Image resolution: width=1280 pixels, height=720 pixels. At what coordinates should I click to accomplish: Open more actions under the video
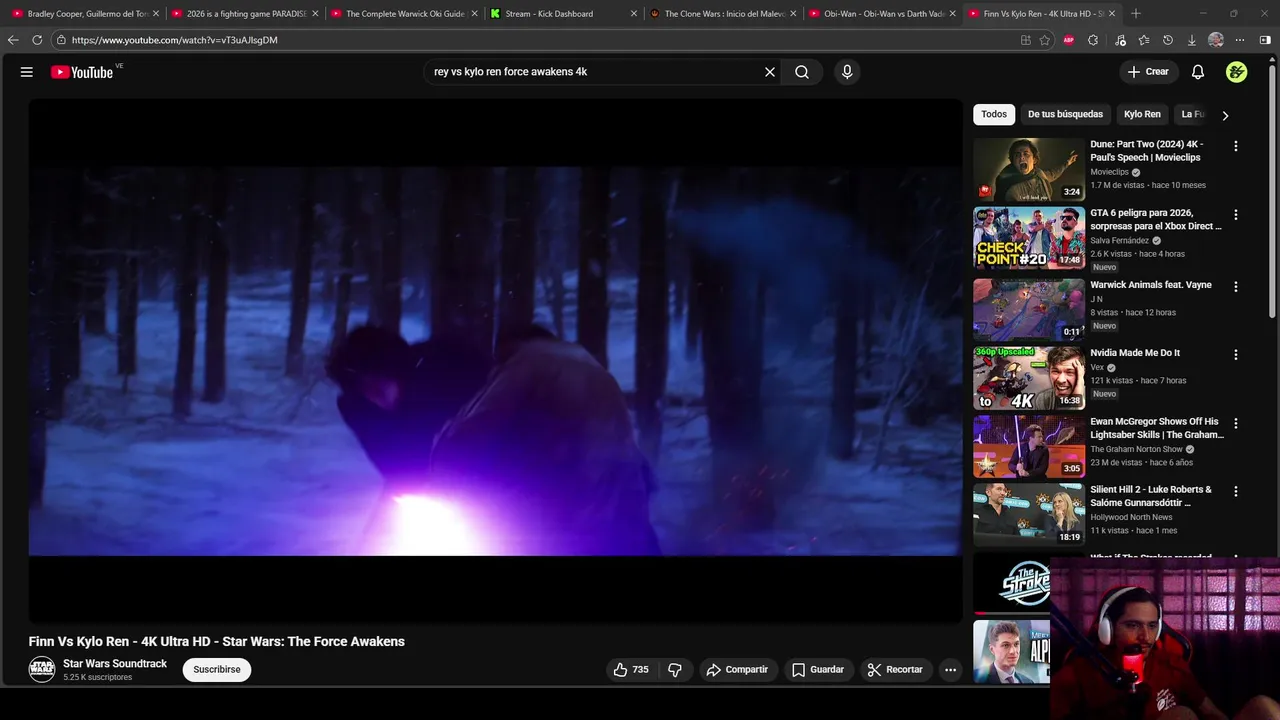(951, 670)
